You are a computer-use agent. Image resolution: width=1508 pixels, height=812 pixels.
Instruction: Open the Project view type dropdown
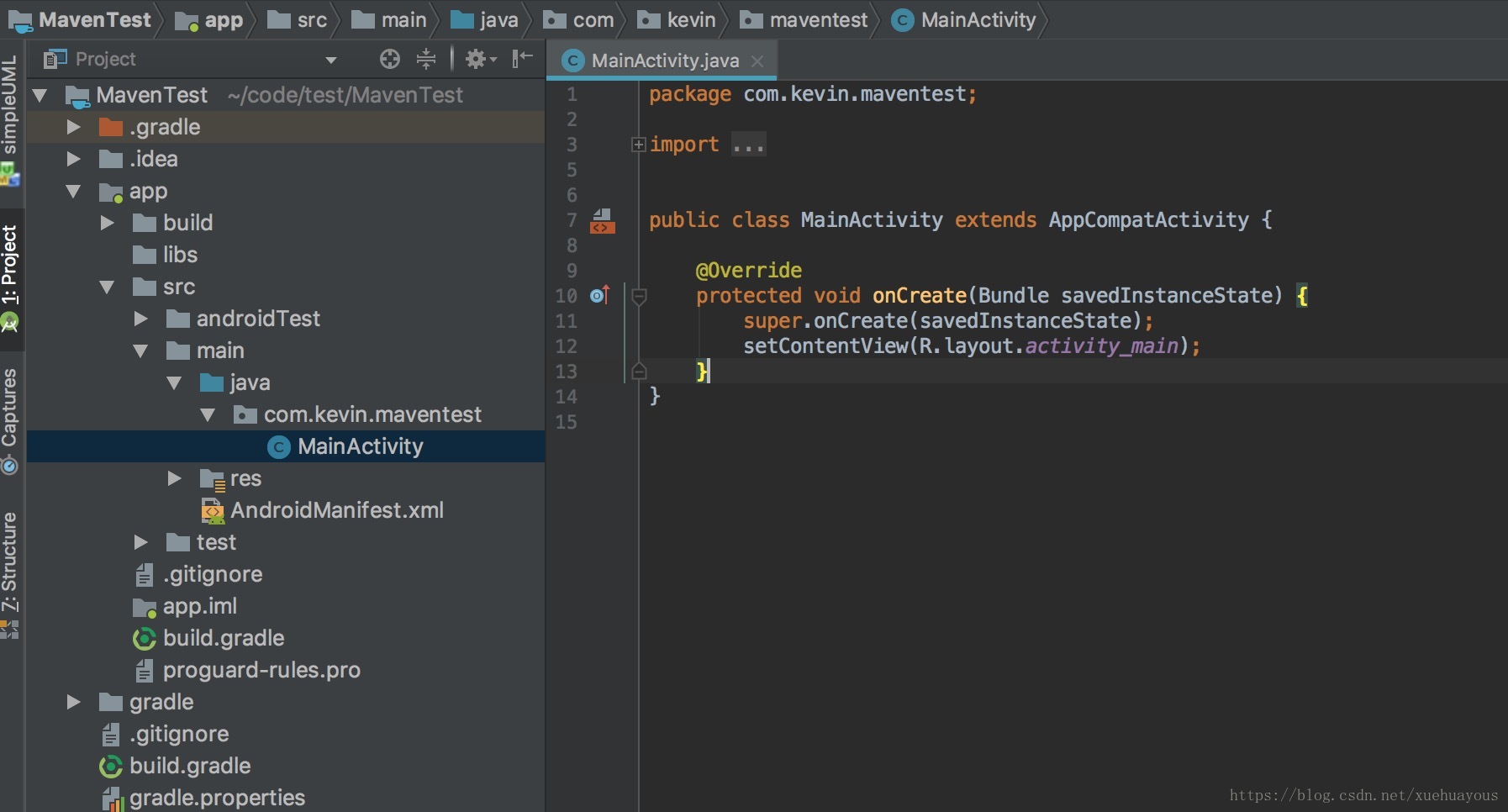tap(331, 60)
